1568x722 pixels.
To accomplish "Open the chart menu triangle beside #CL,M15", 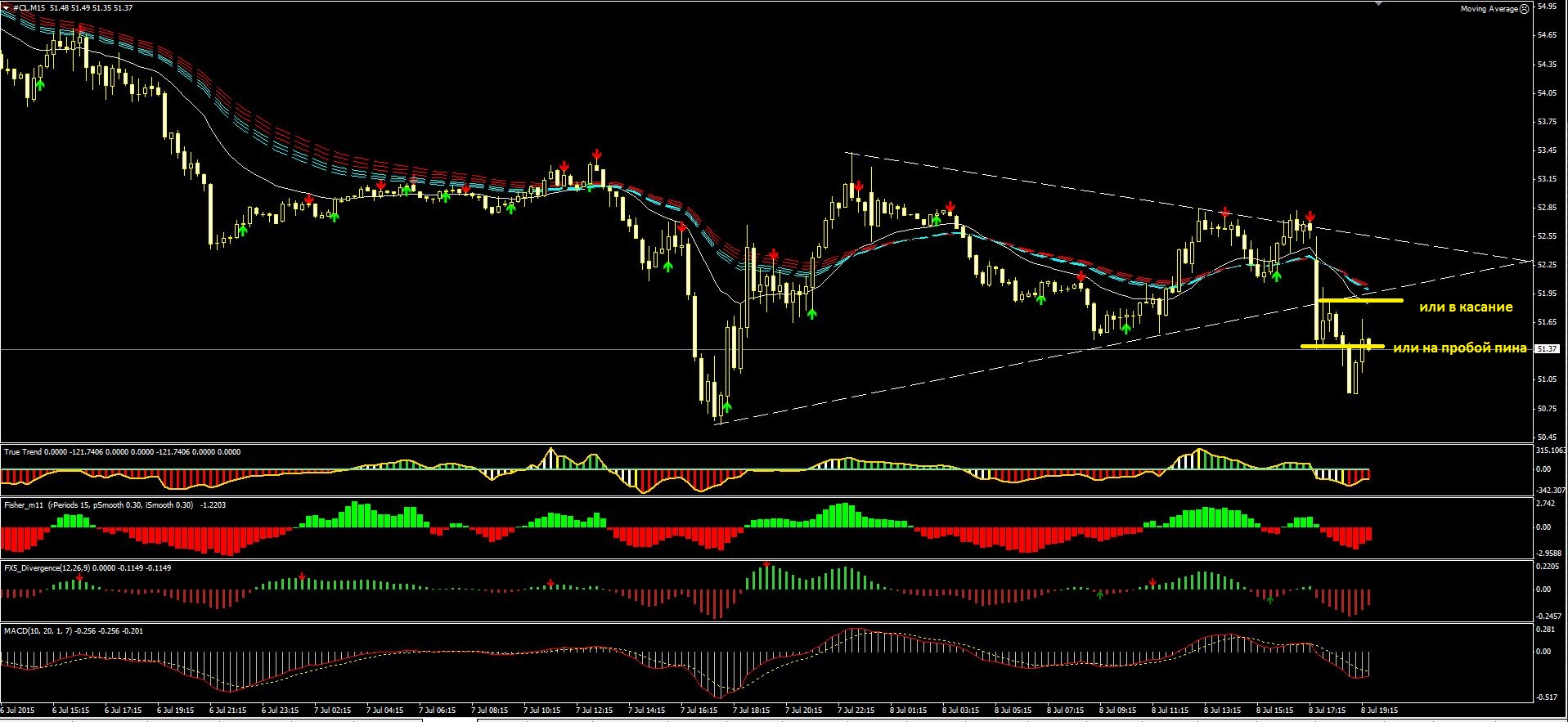I will tap(7, 7).
